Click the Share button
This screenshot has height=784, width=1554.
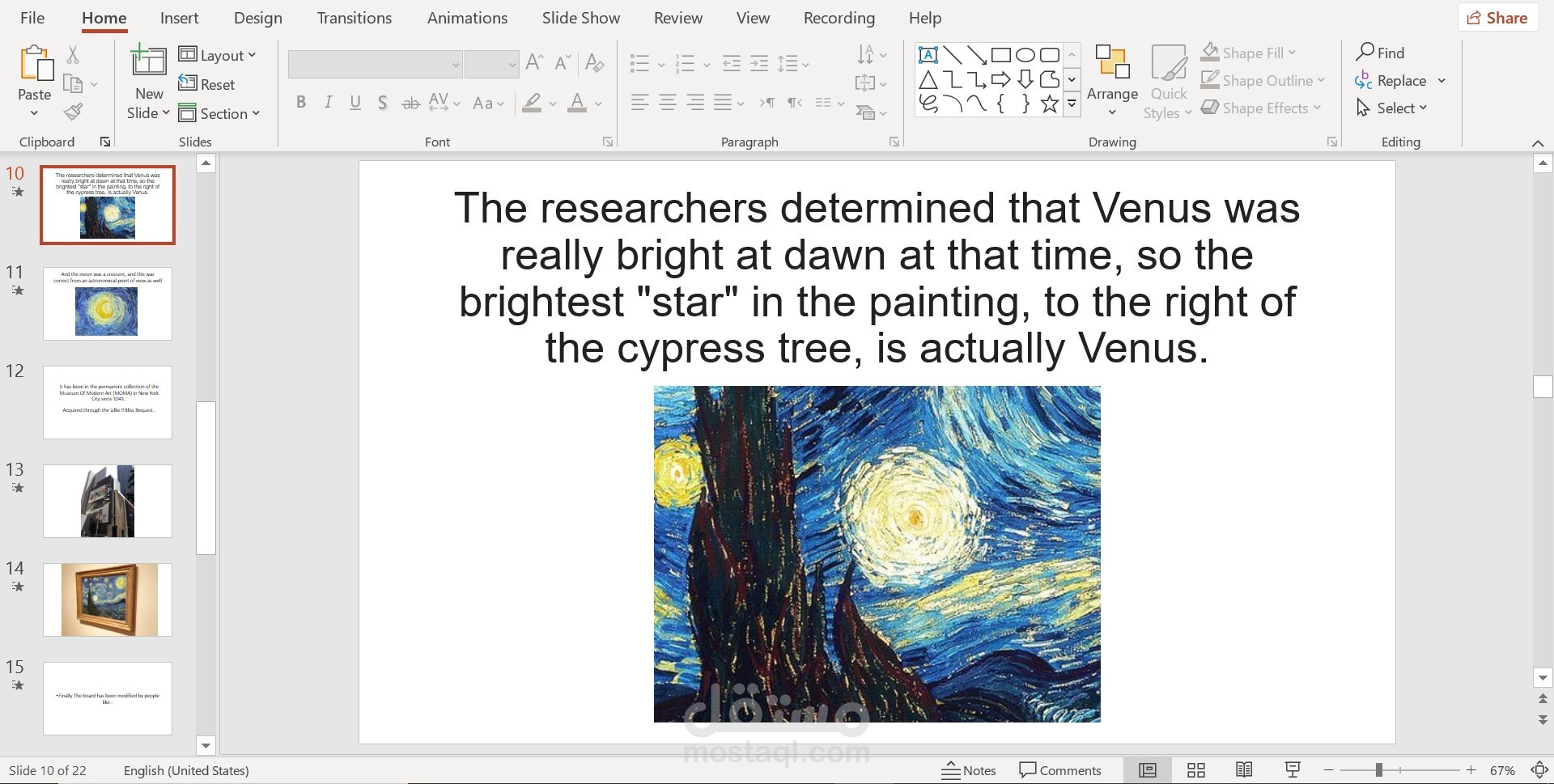pos(1497,18)
